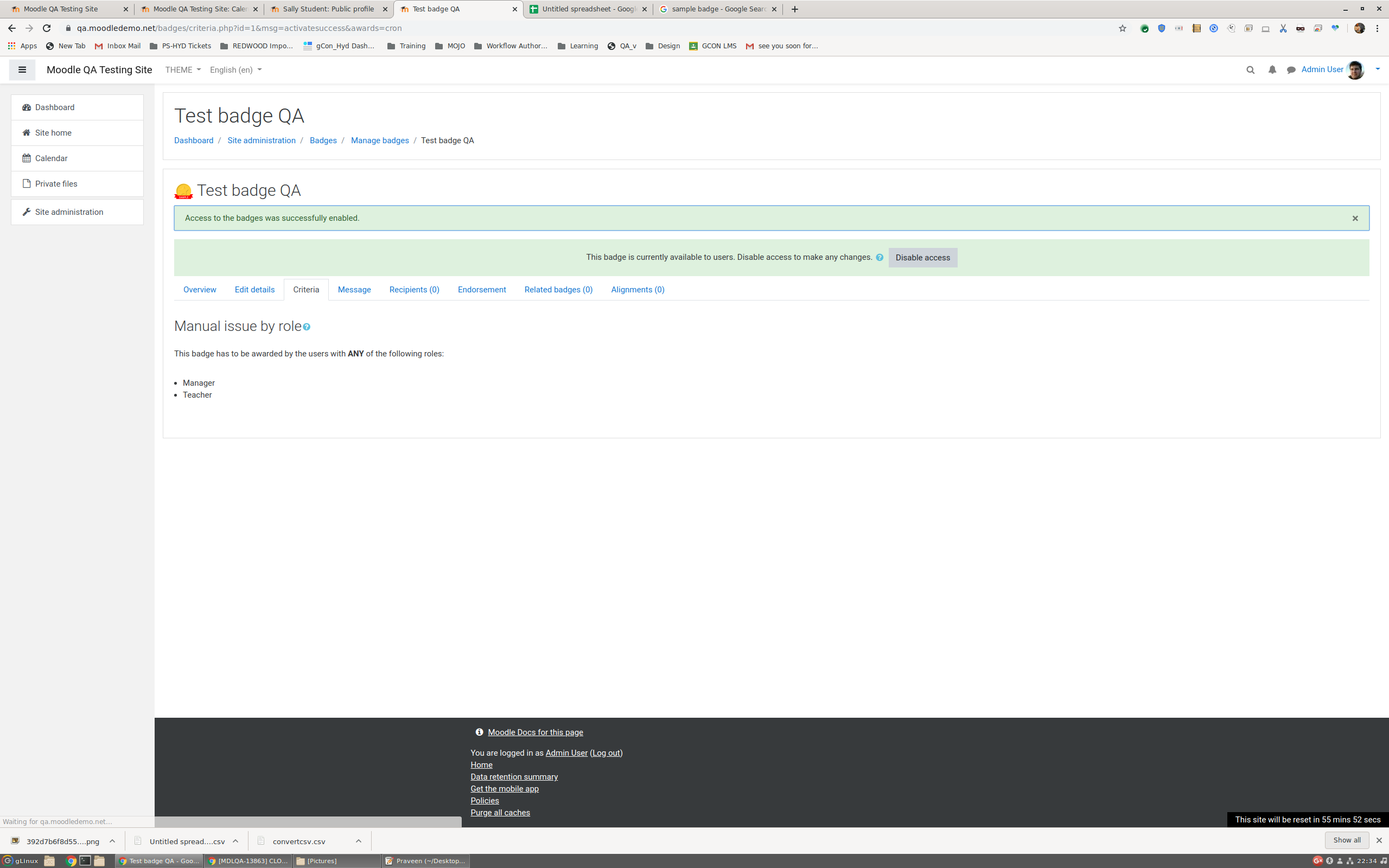Switch to the Untitled spreadsheet browser tab
Image resolution: width=1389 pixels, height=868 pixels.
(588, 9)
